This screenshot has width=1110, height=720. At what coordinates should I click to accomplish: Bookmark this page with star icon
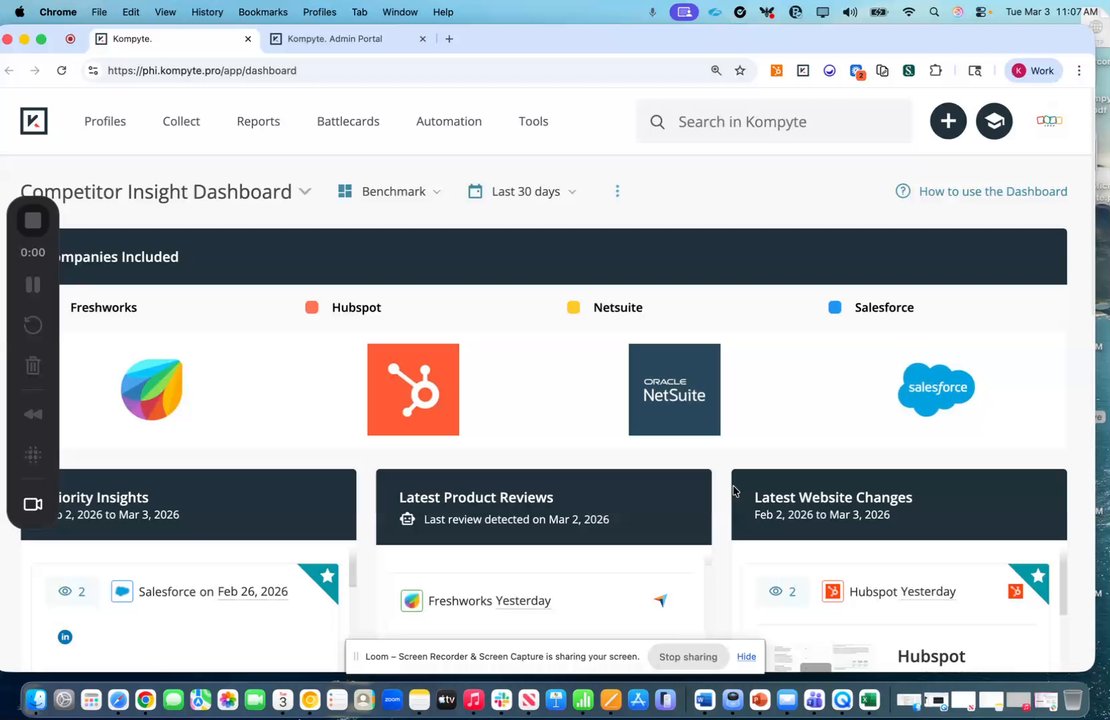point(740,70)
